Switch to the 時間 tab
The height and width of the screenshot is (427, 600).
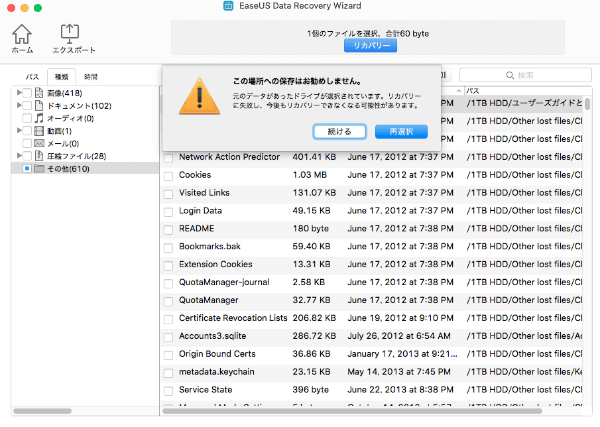point(91,77)
